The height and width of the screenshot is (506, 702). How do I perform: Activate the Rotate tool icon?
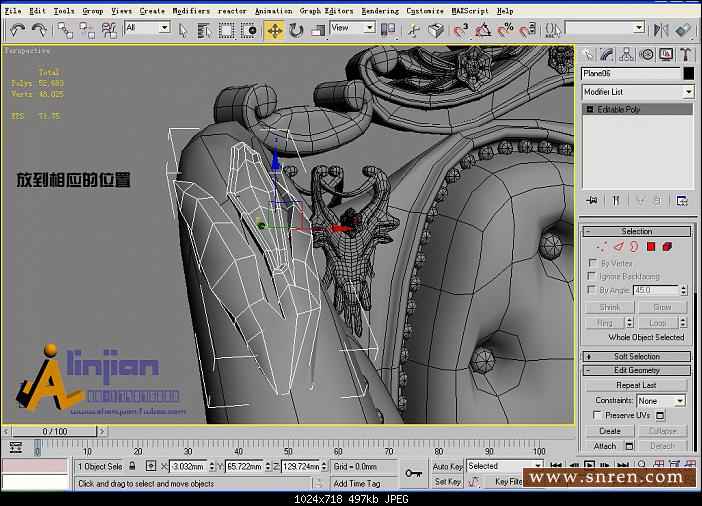[297, 31]
